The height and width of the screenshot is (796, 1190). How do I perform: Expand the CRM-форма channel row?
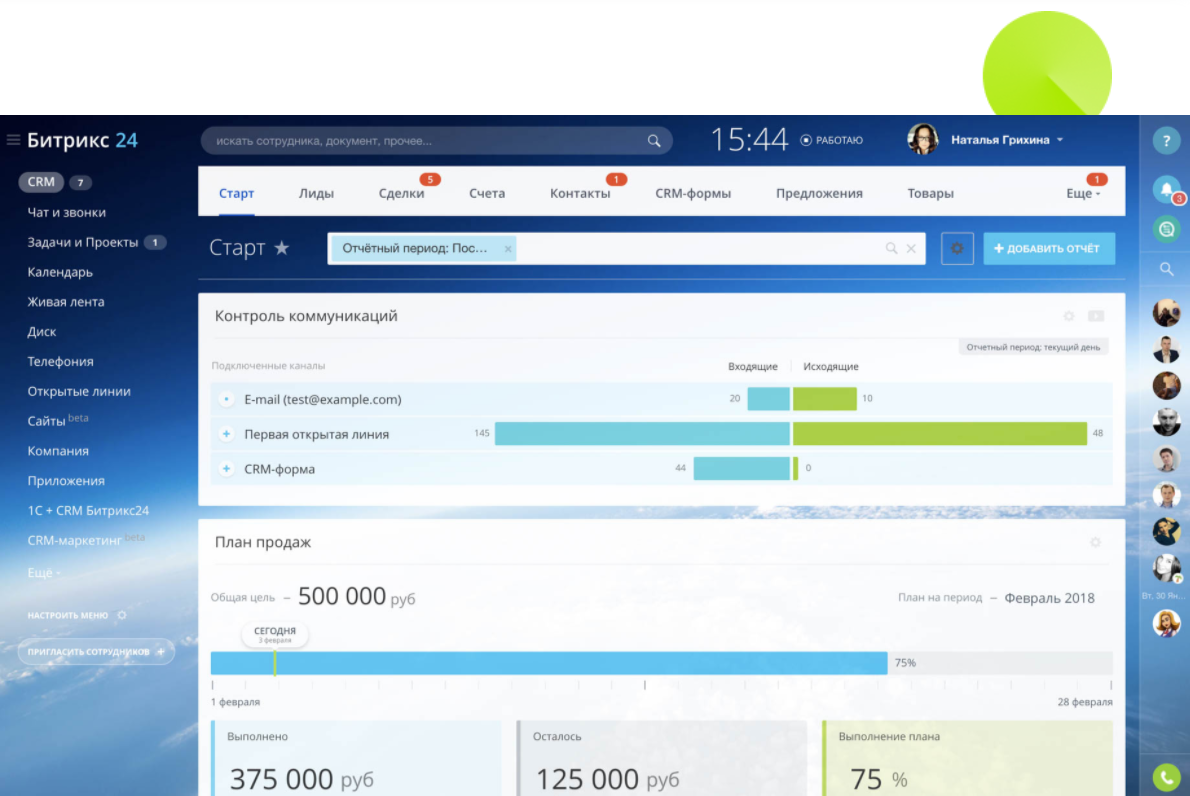pyautogui.click(x=226, y=469)
